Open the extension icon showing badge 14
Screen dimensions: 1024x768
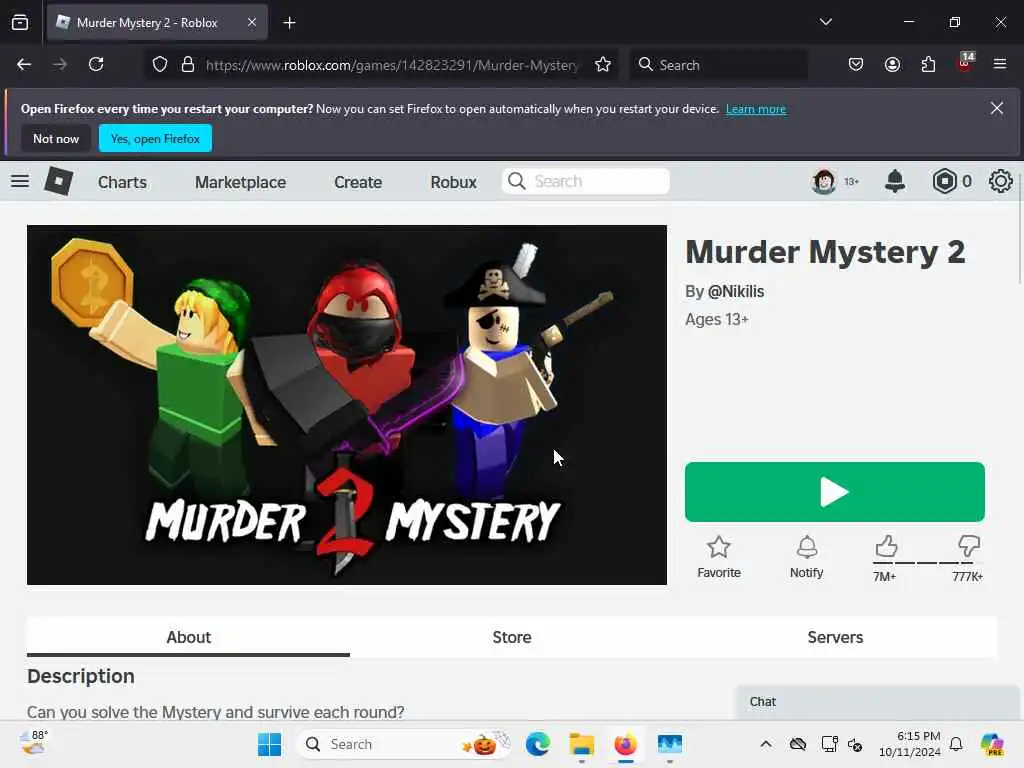965,63
